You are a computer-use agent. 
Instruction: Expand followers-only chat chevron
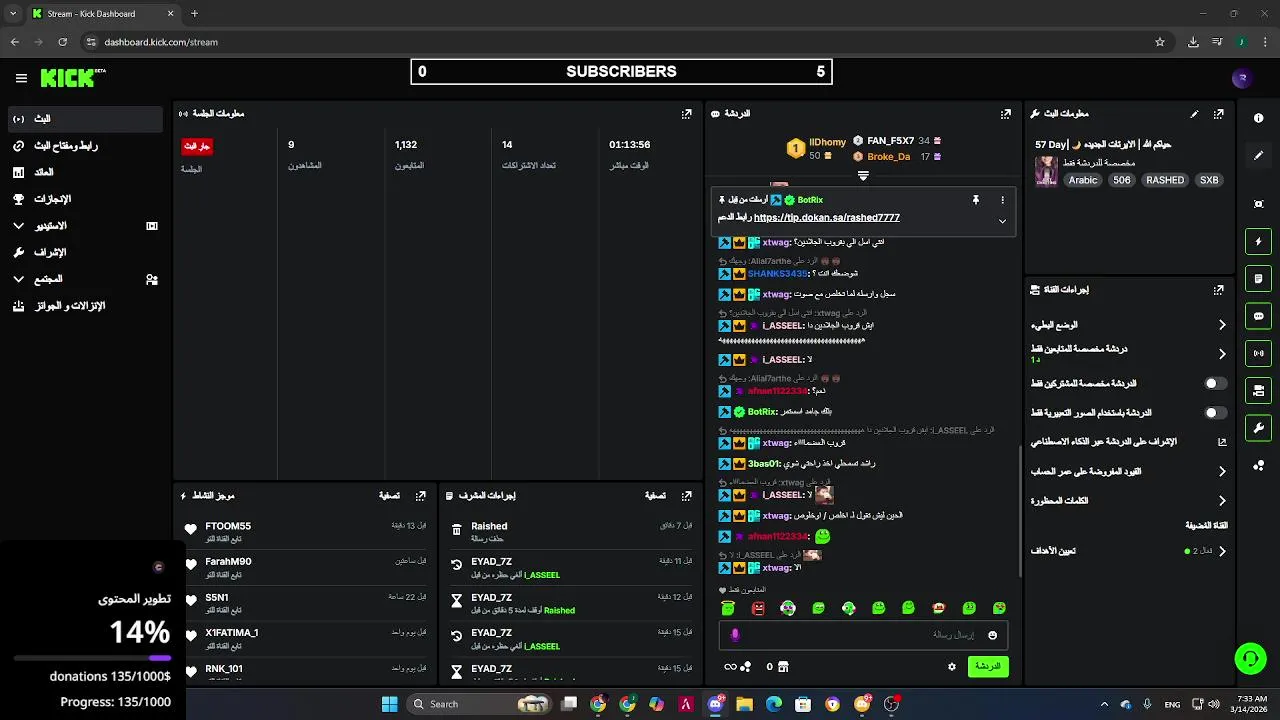tap(1221, 353)
